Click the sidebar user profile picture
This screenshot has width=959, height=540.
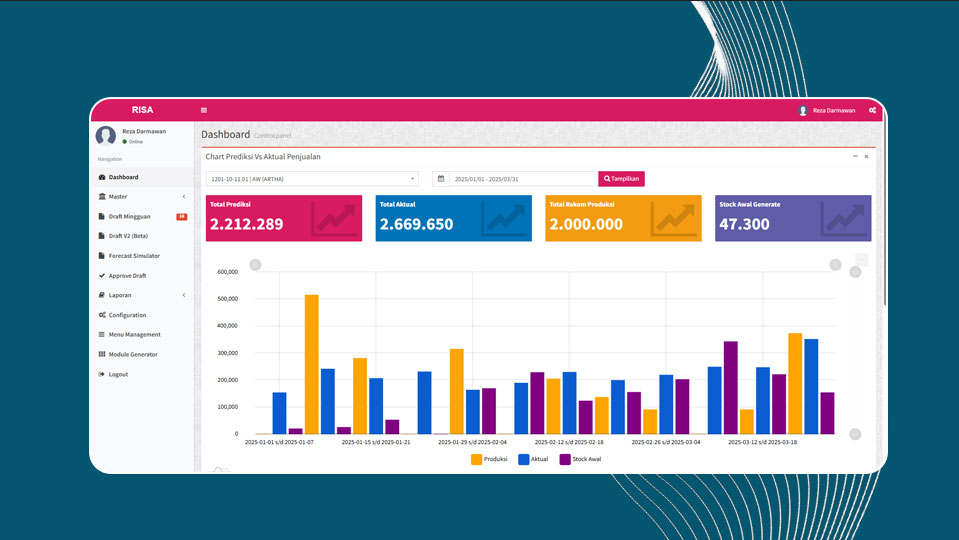point(106,135)
